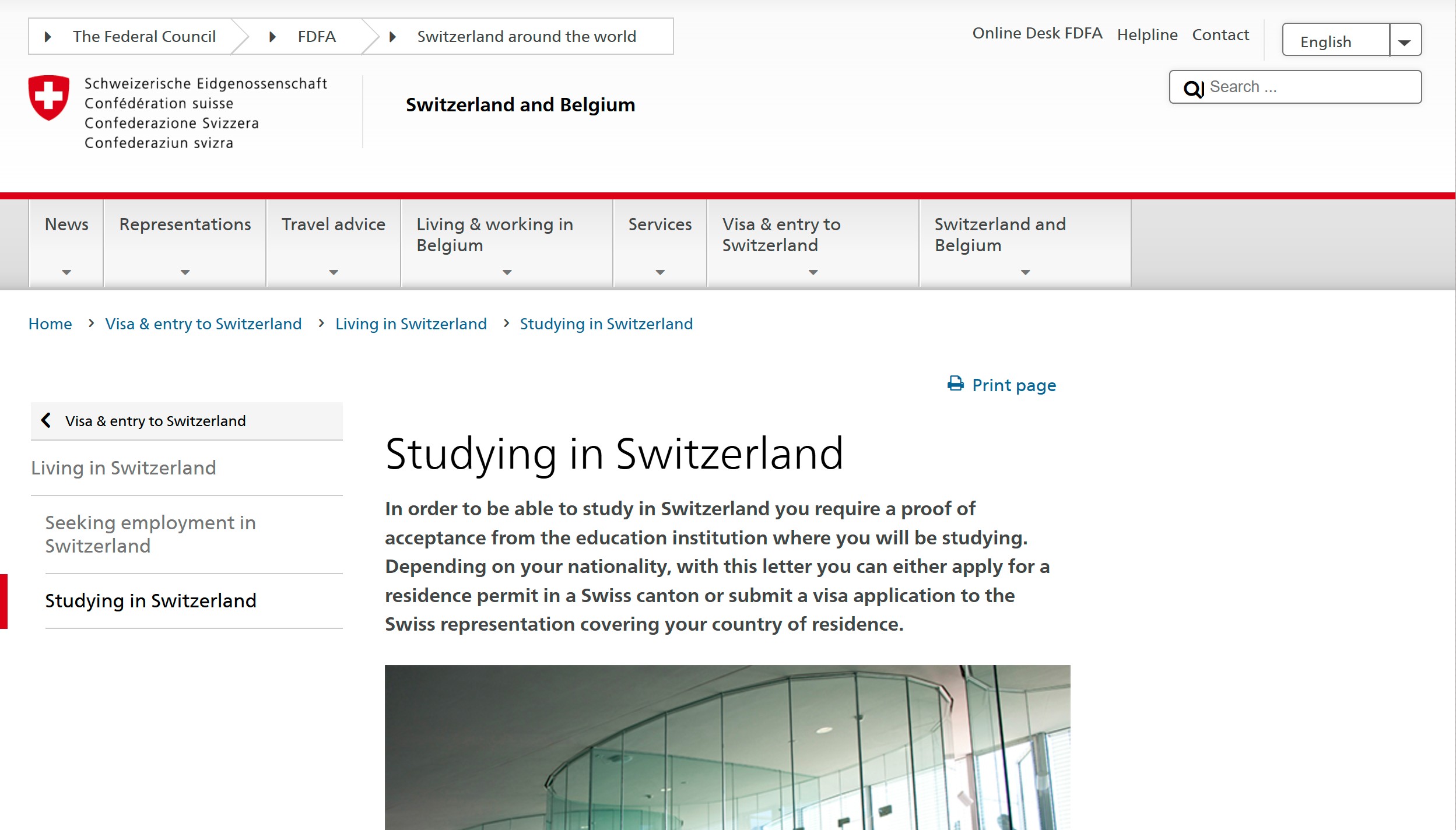Click the Swiss coat of arms logo
This screenshot has height=830, width=1456.
(49, 97)
